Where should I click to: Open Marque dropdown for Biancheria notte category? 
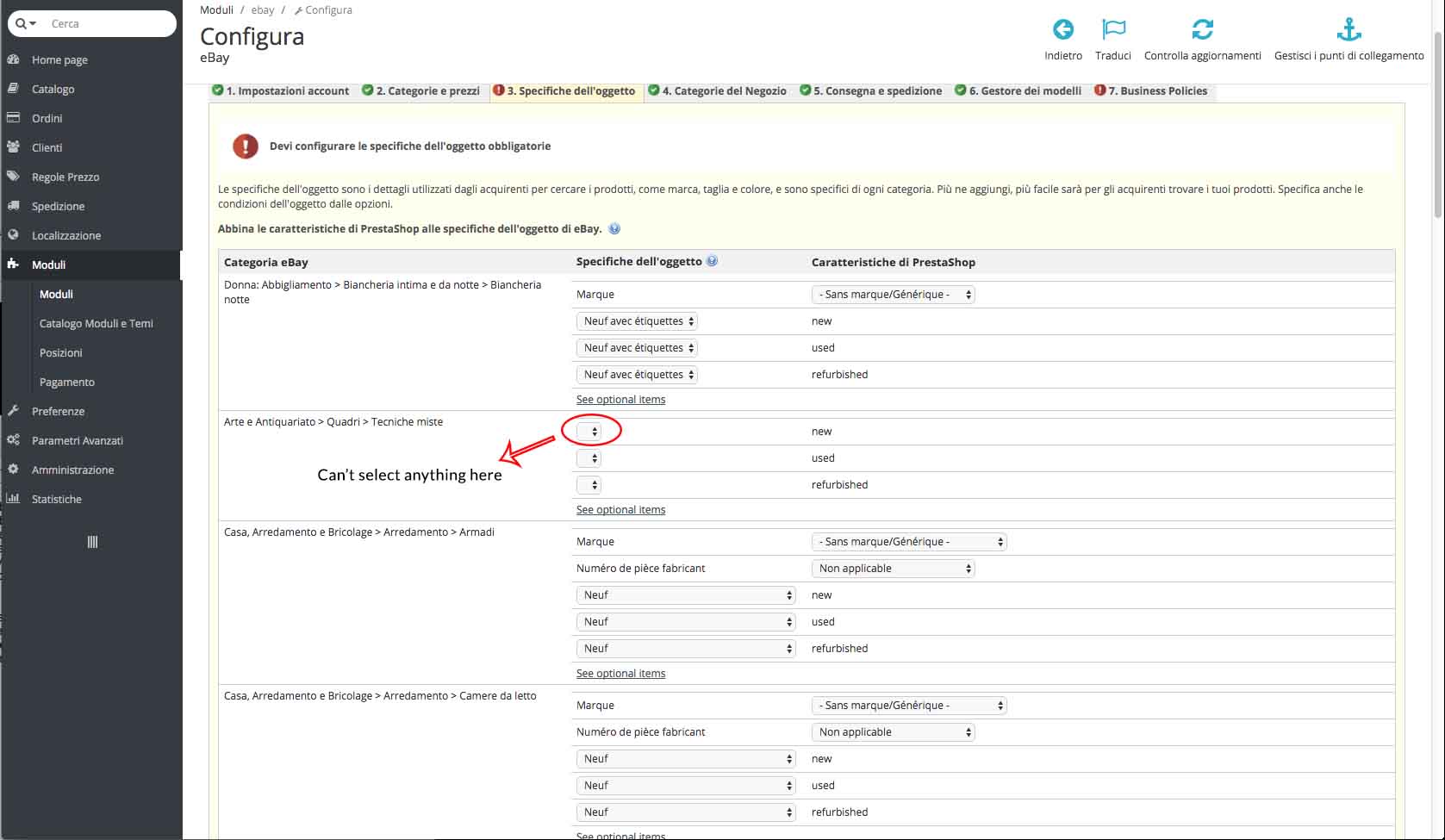(x=893, y=295)
